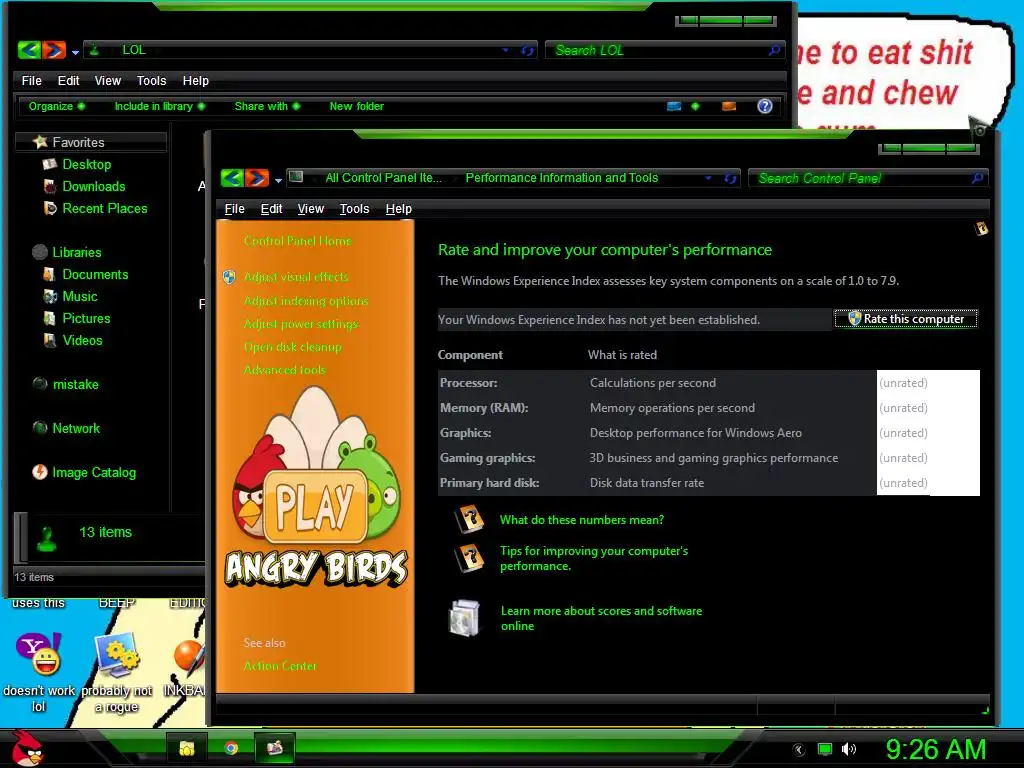Open the Include in library dropdown
The width and height of the screenshot is (1024, 768).
pyautogui.click(x=159, y=106)
